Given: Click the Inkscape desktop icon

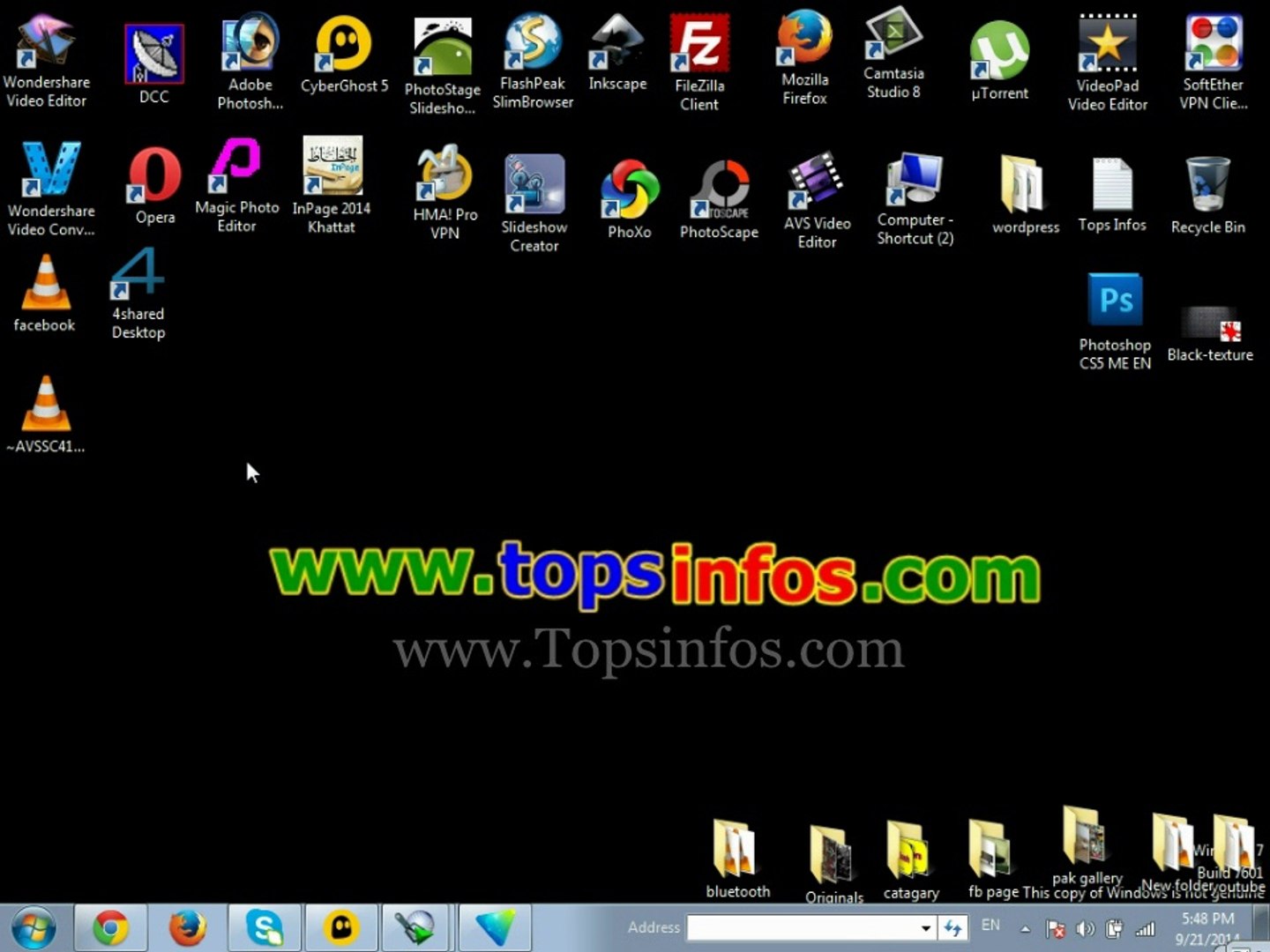Looking at the screenshot, I should 617,54.
